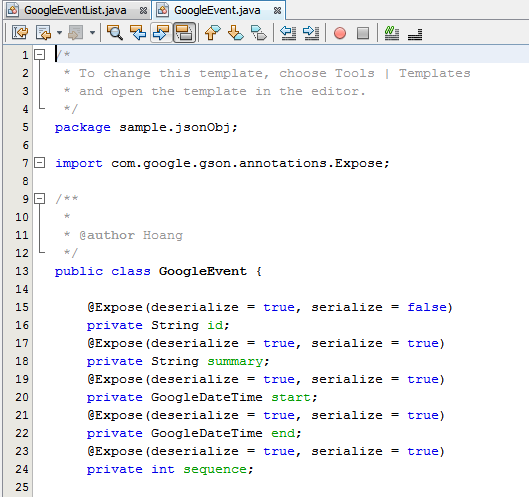Click Shift Line Right icon

coord(311,33)
